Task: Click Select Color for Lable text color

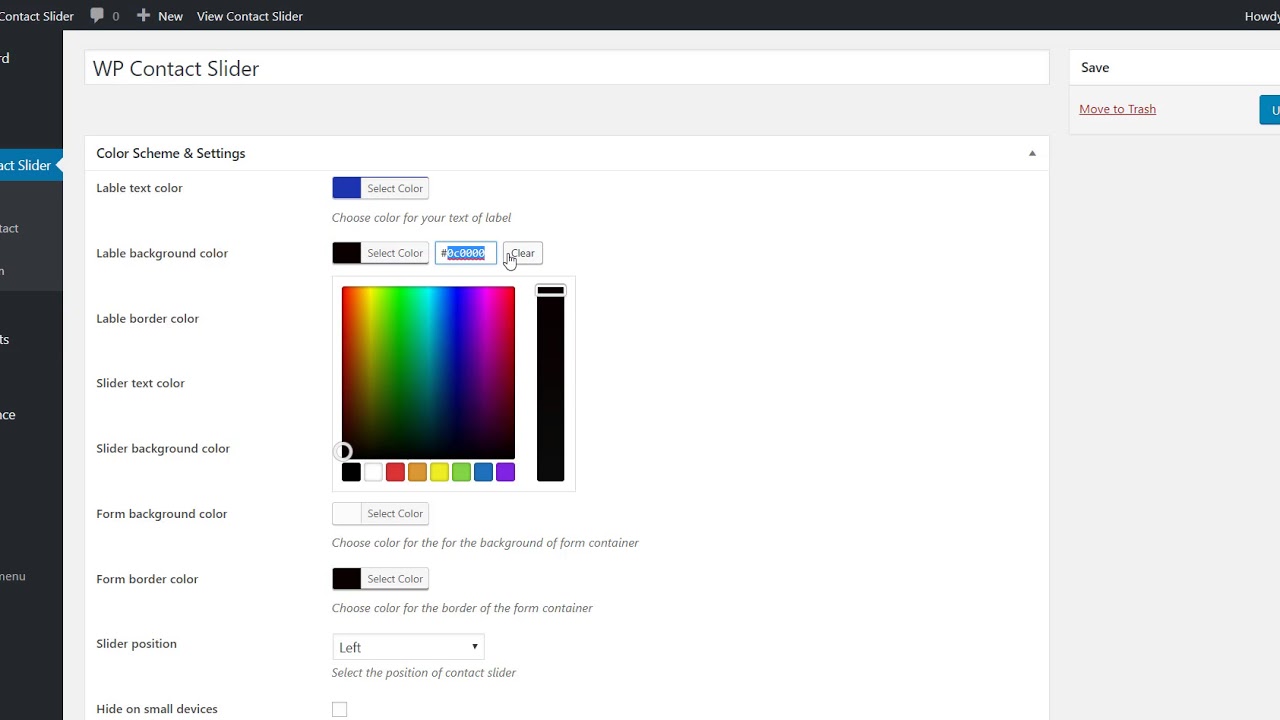Action: (395, 188)
